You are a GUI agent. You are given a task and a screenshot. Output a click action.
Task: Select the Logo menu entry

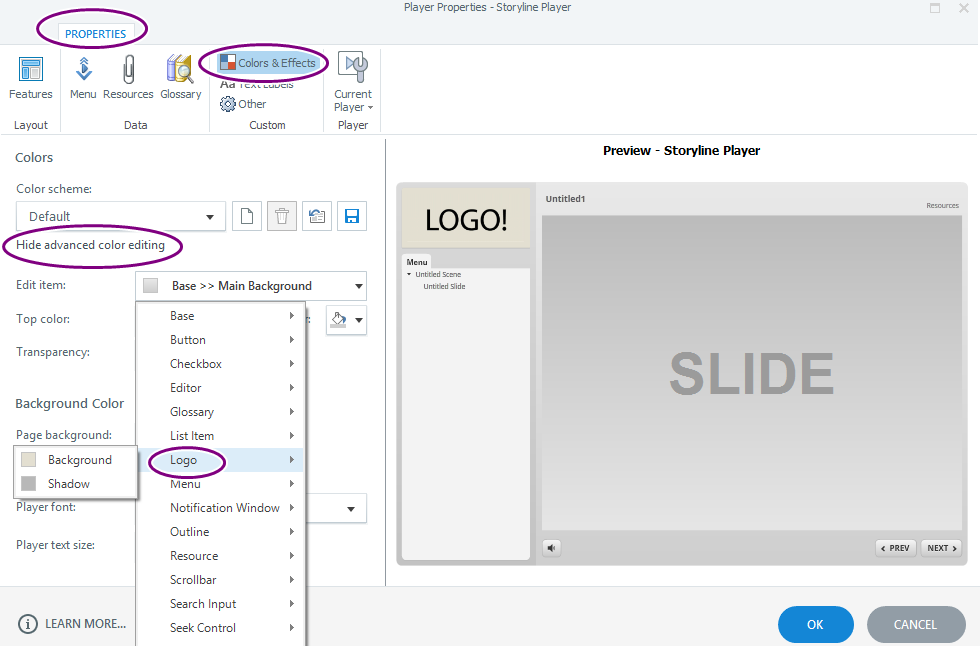click(x=221, y=460)
